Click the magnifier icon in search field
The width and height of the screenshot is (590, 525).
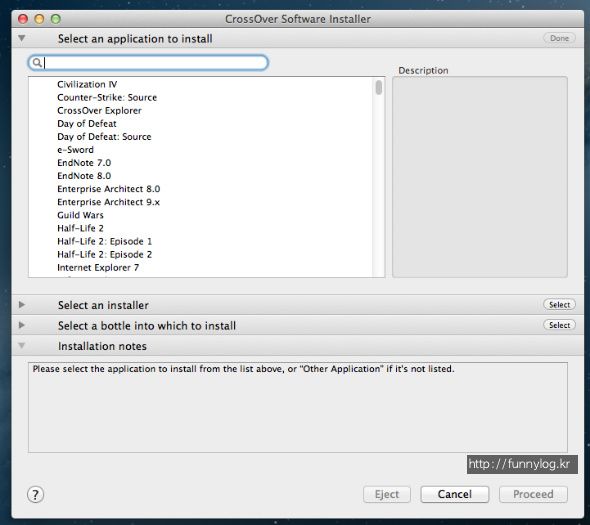pos(36,62)
